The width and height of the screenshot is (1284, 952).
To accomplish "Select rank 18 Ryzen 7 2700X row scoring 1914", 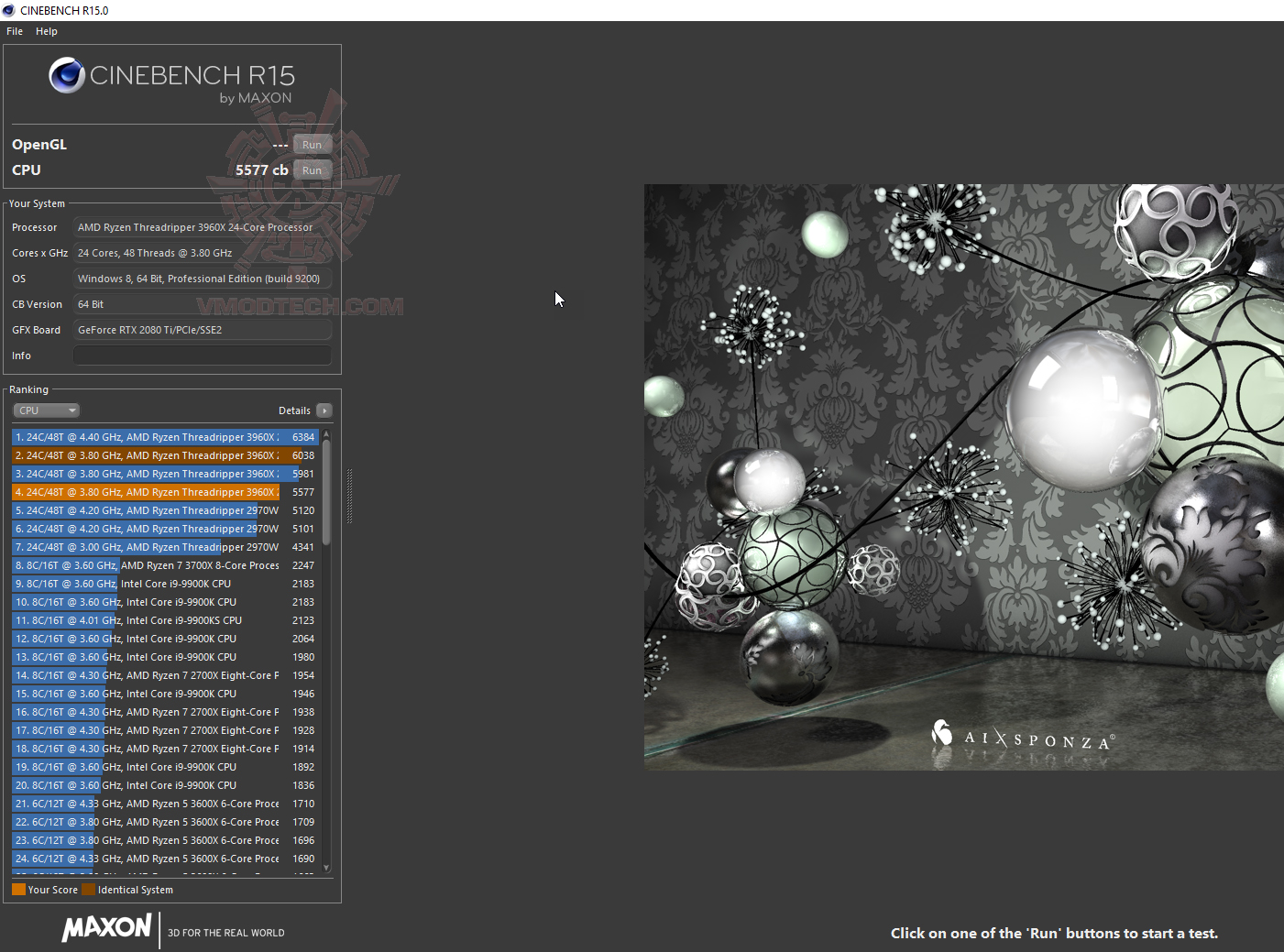I will pos(165,749).
